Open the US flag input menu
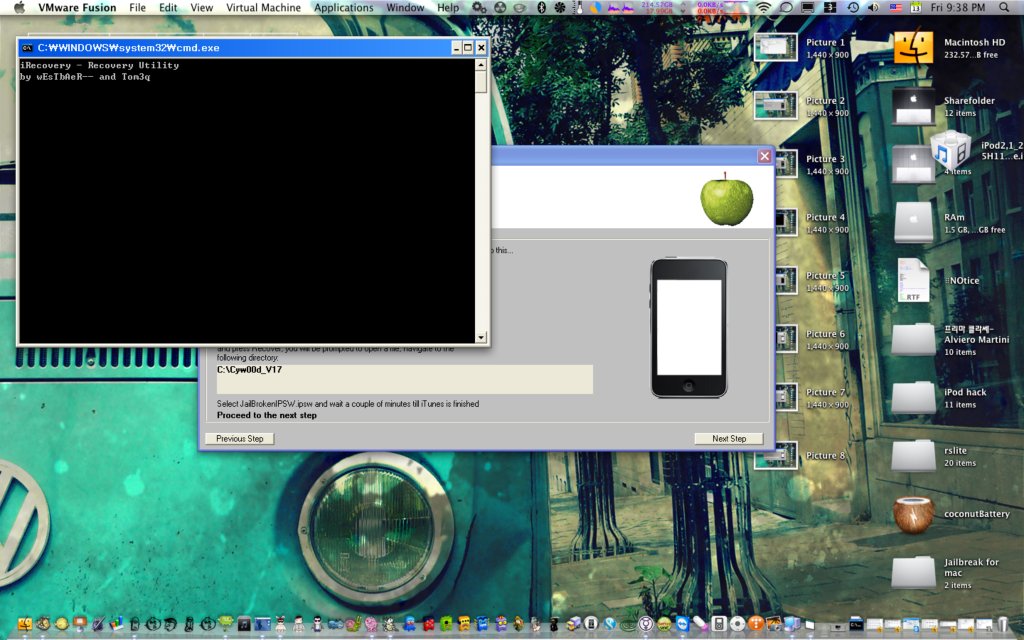The image size is (1024, 640). (895, 8)
